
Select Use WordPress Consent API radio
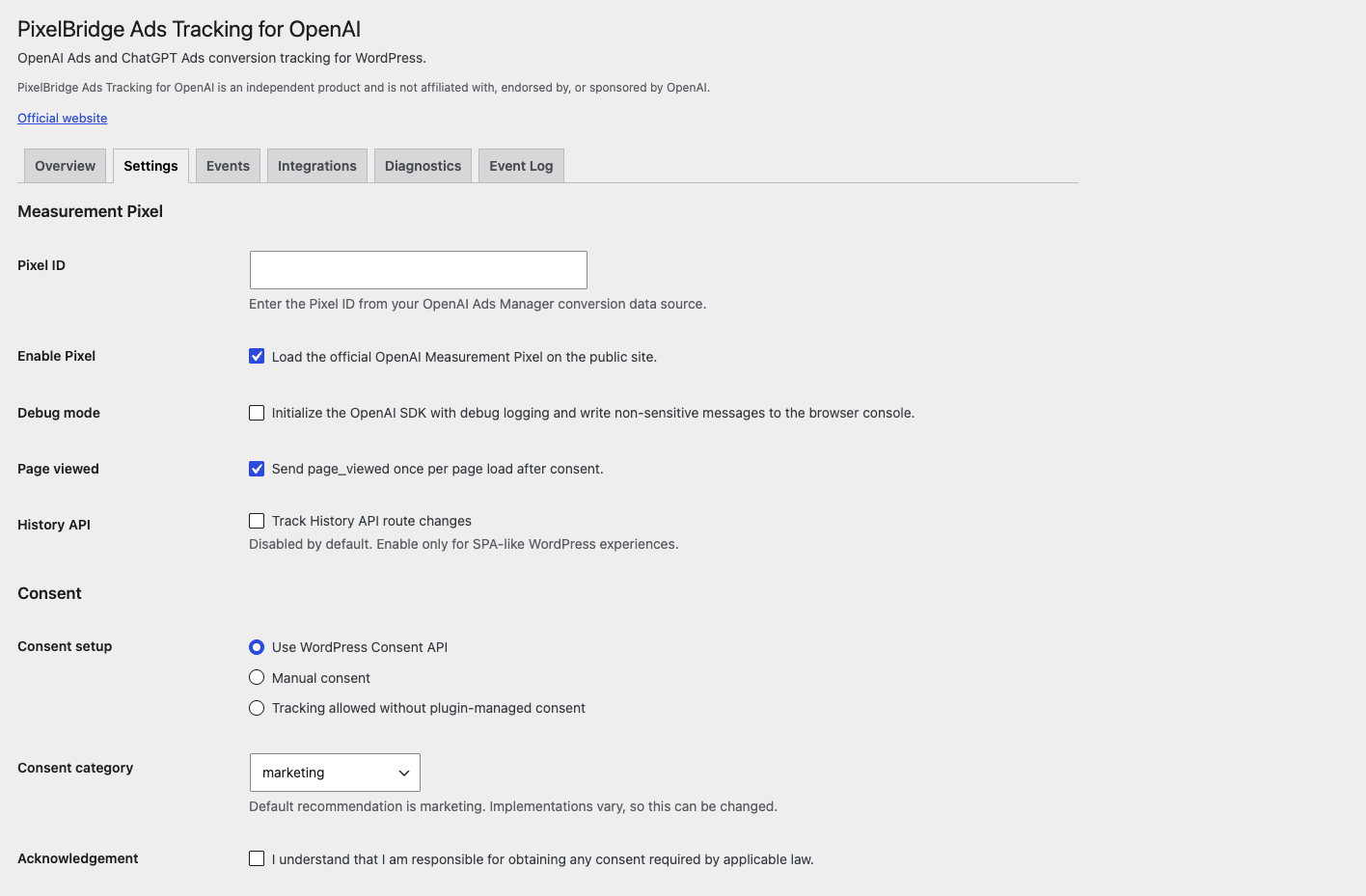click(x=257, y=647)
